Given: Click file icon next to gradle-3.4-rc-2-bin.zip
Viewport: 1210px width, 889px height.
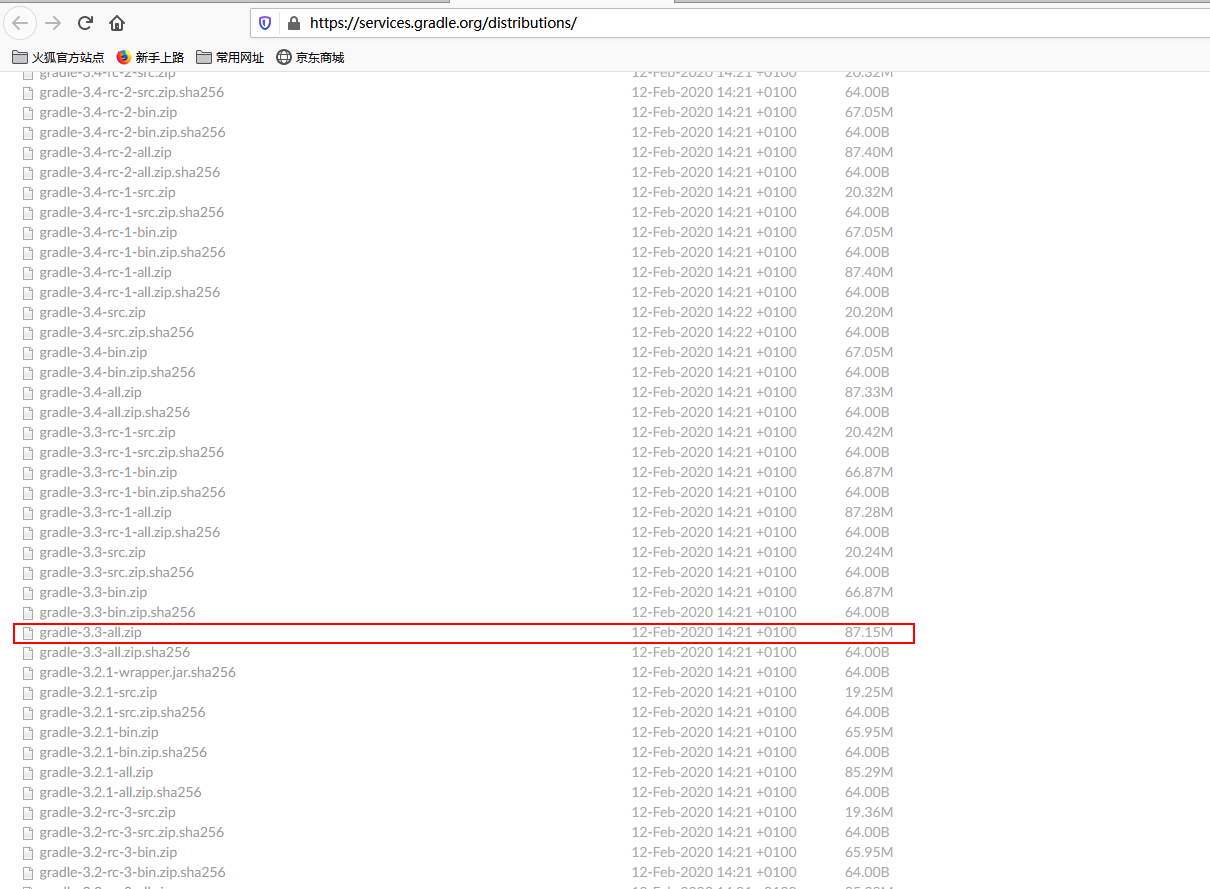Looking at the screenshot, I should (28, 113).
